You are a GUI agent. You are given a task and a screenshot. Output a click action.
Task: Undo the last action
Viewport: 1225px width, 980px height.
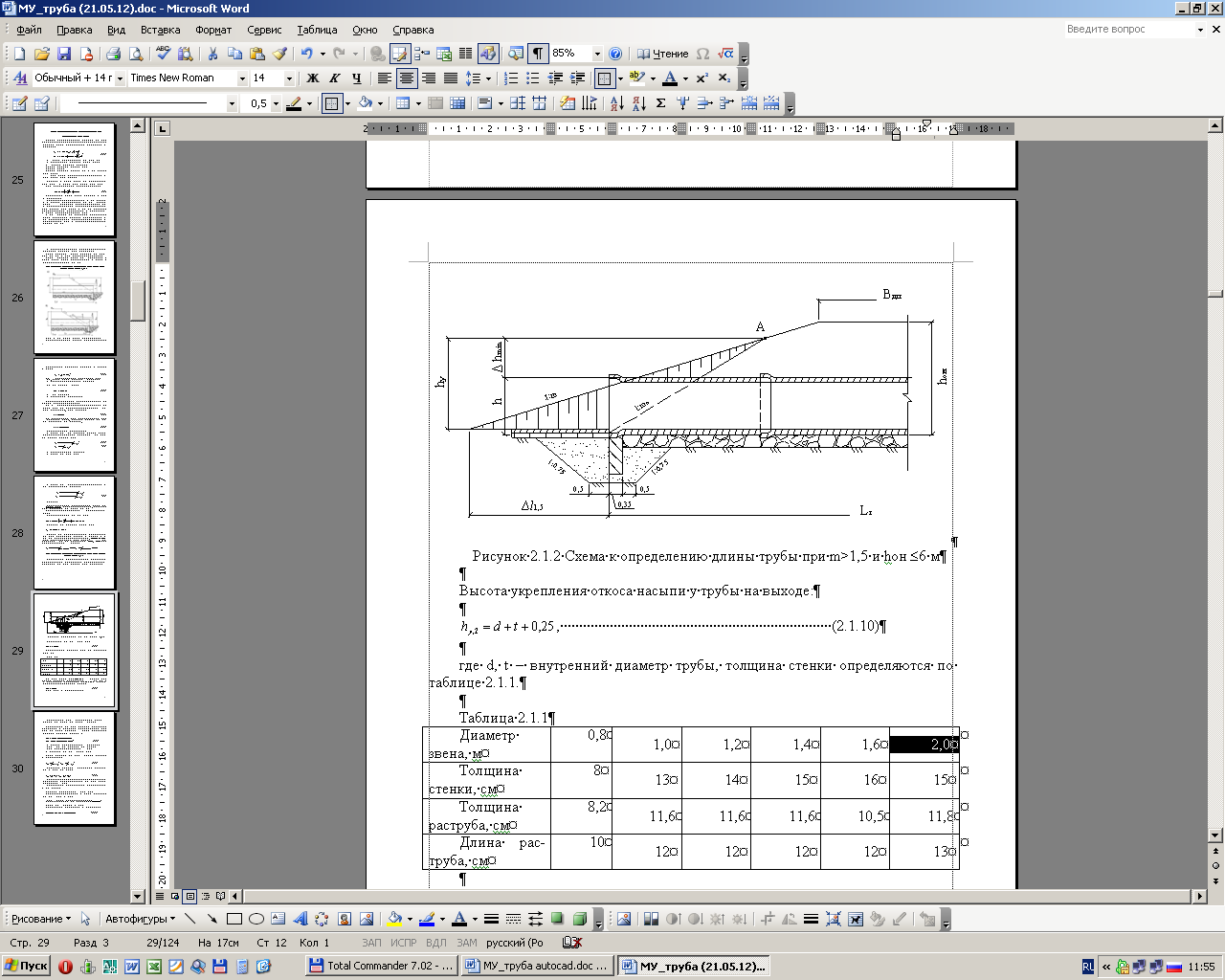click(x=306, y=54)
